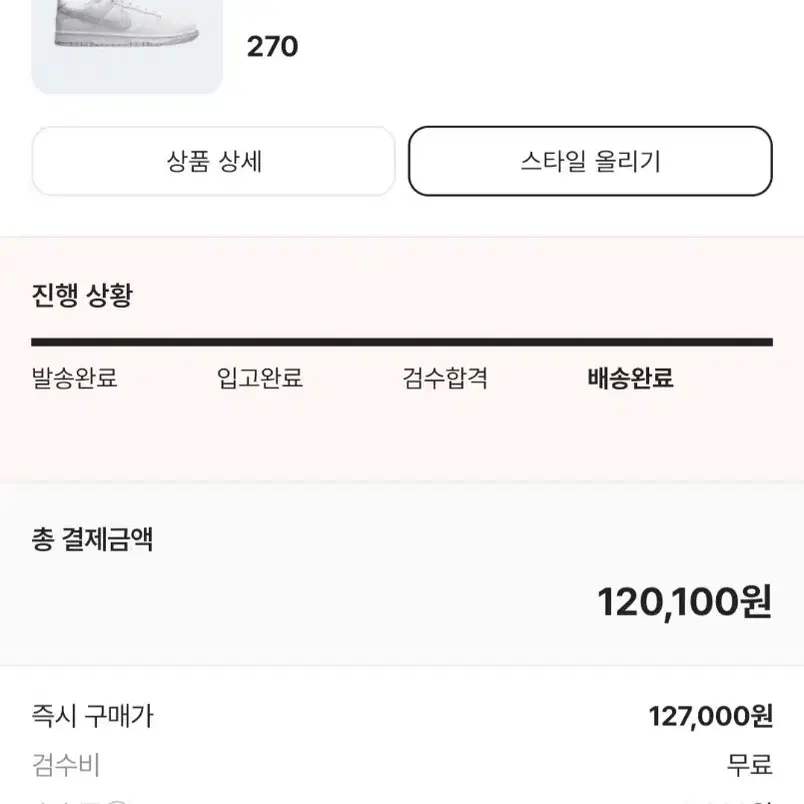The width and height of the screenshot is (804, 804).
Task: Tap the 즉시 구매가 row label
Action: [x=92, y=716]
